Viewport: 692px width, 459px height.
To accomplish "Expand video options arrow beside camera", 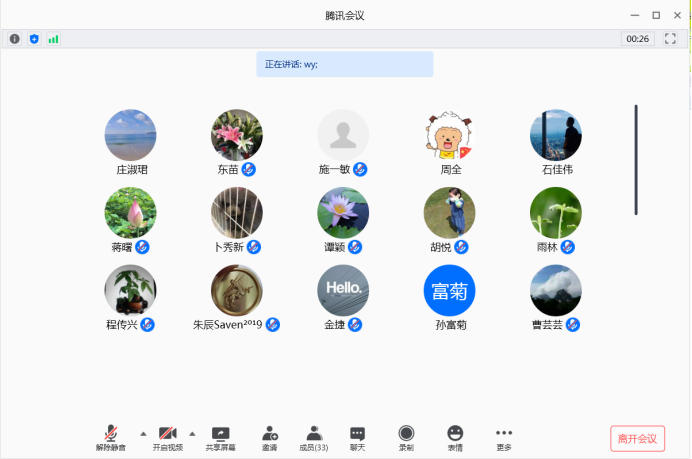I will coord(192,433).
